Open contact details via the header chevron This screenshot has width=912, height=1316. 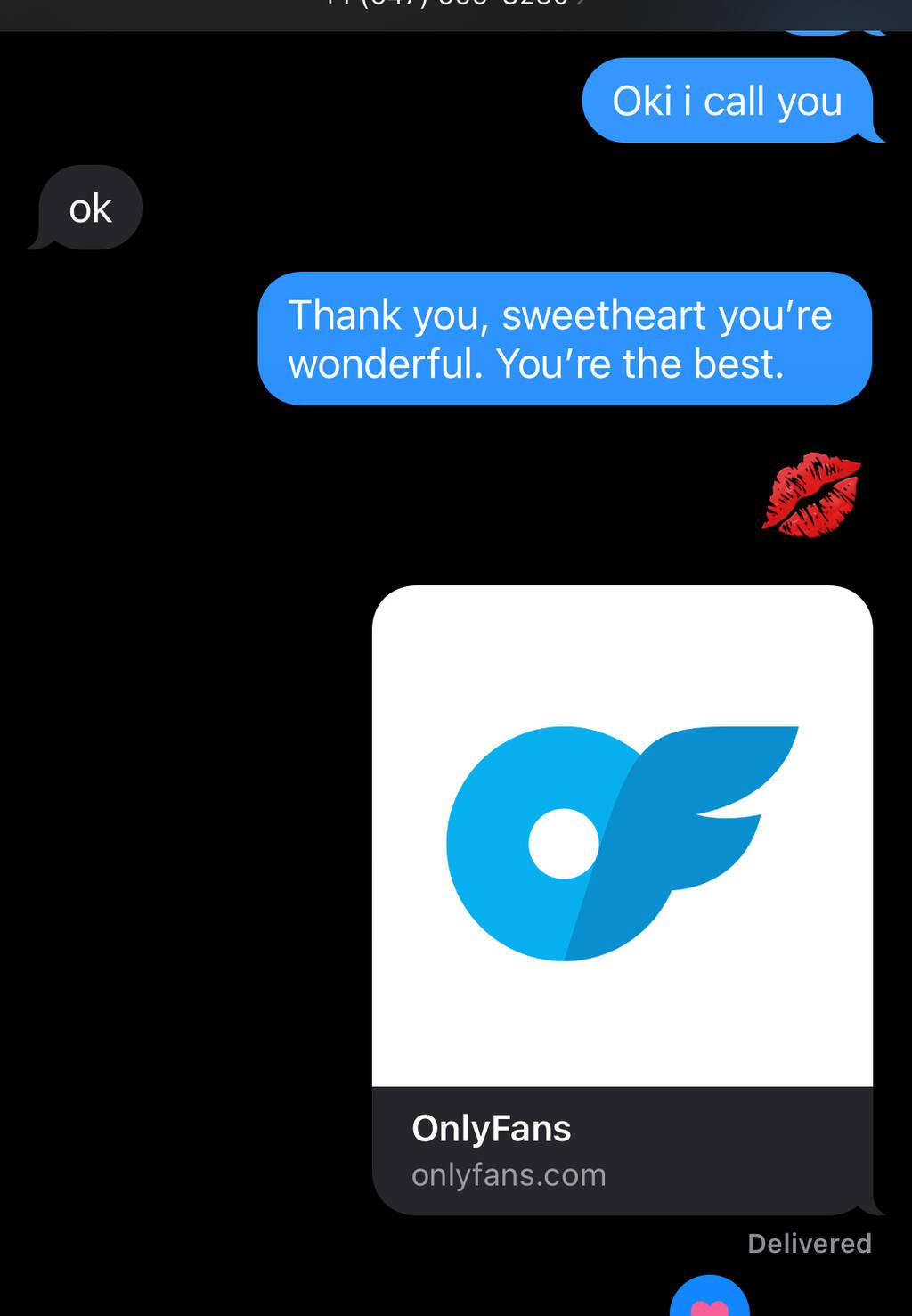tap(581, 4)
